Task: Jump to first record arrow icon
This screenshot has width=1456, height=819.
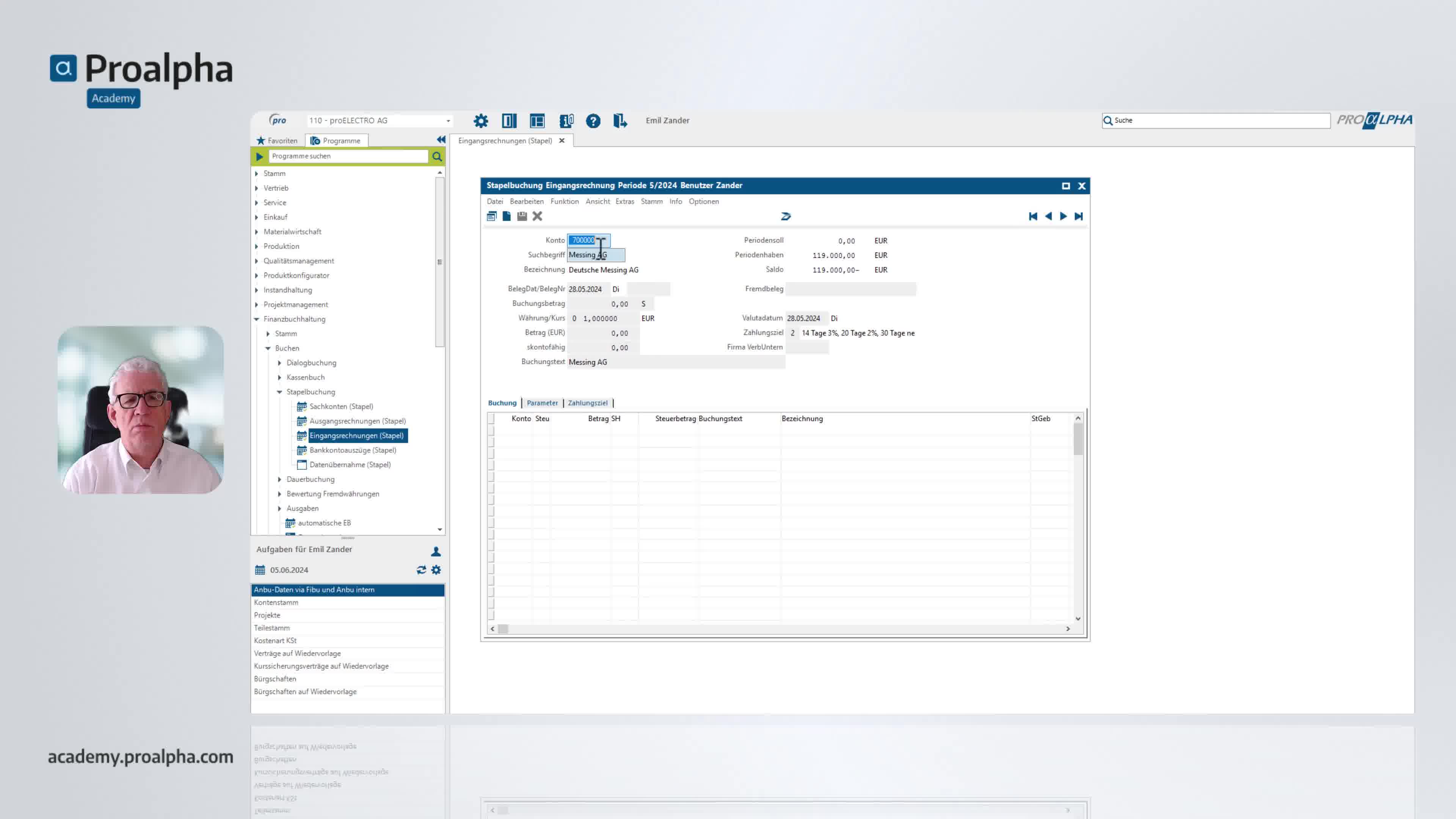Action: click(1032, 216)
